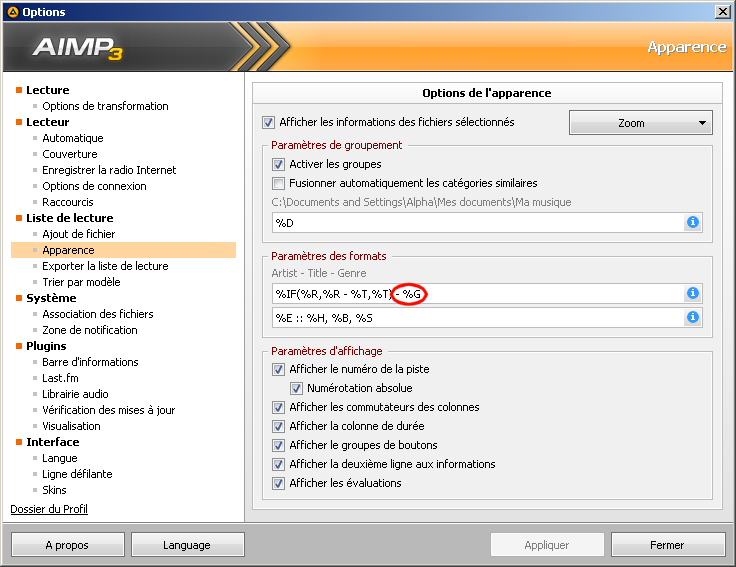The image size is (736, 567).
Task: Select the Système category
Action: pos(51,298)
